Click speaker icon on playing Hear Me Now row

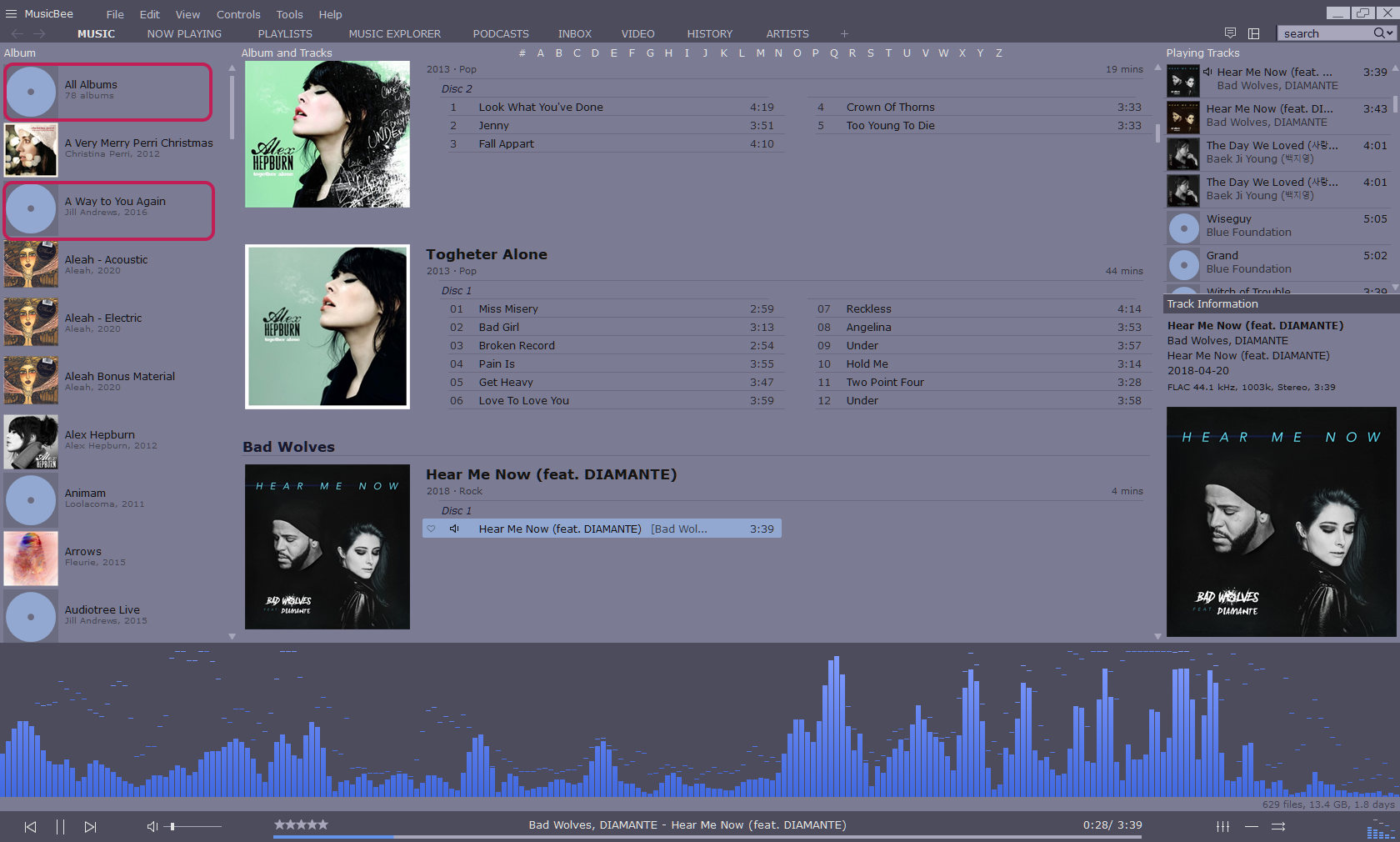click(454, 529)
